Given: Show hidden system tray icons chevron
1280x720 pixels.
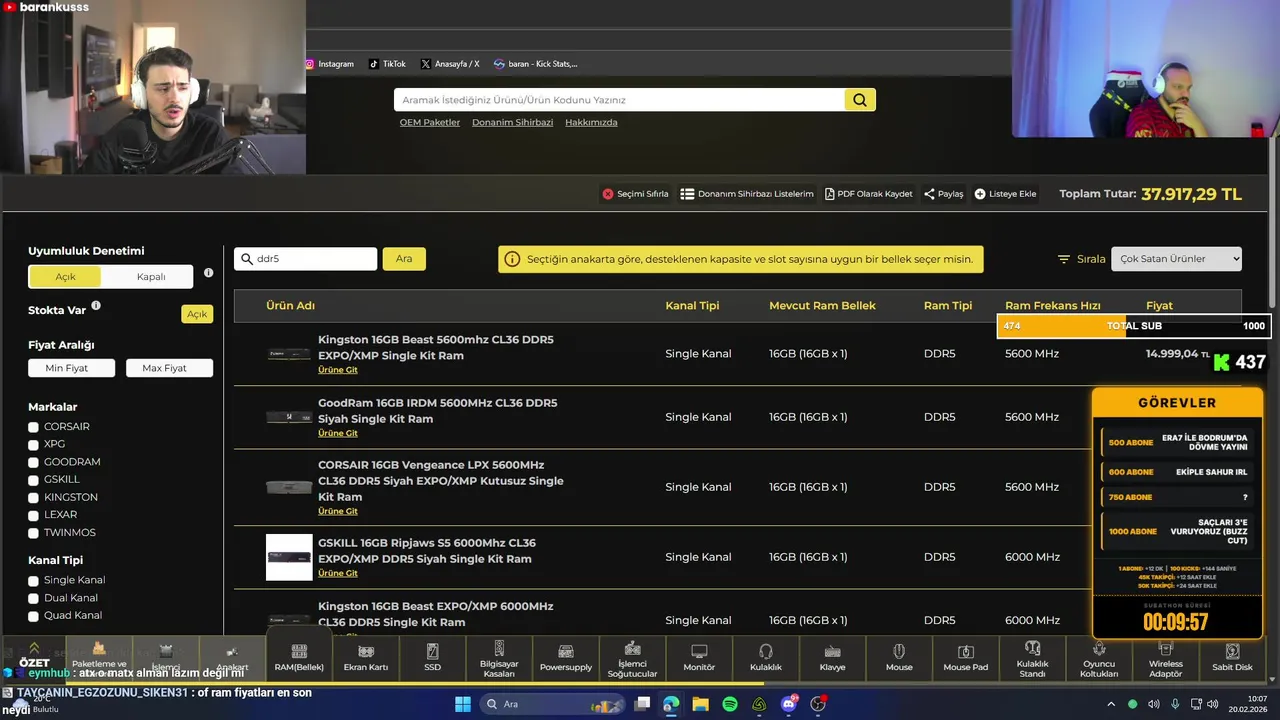Looking at the screenshot, I should 1111,704.
